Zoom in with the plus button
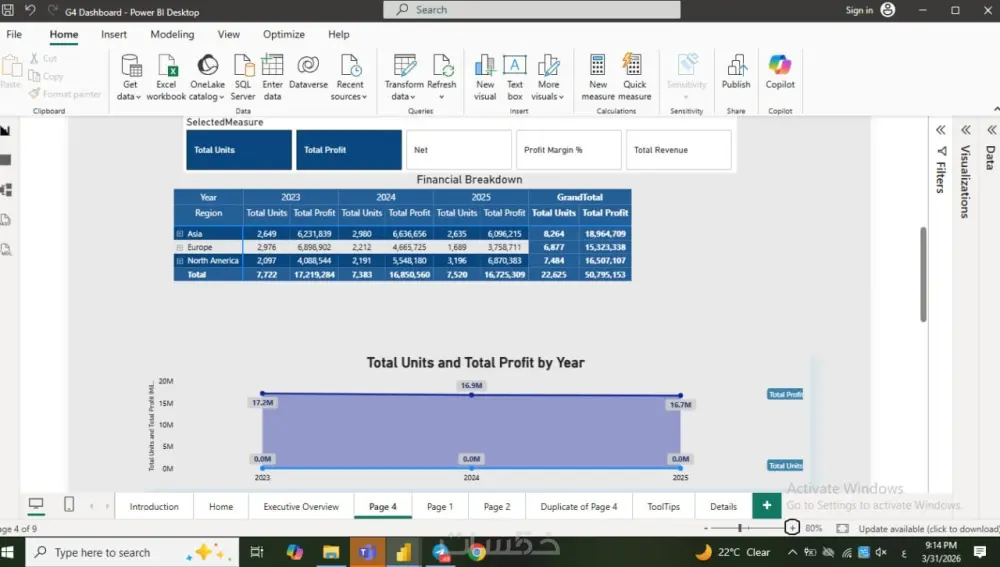The image size is (1000, 567). point(791,527)
